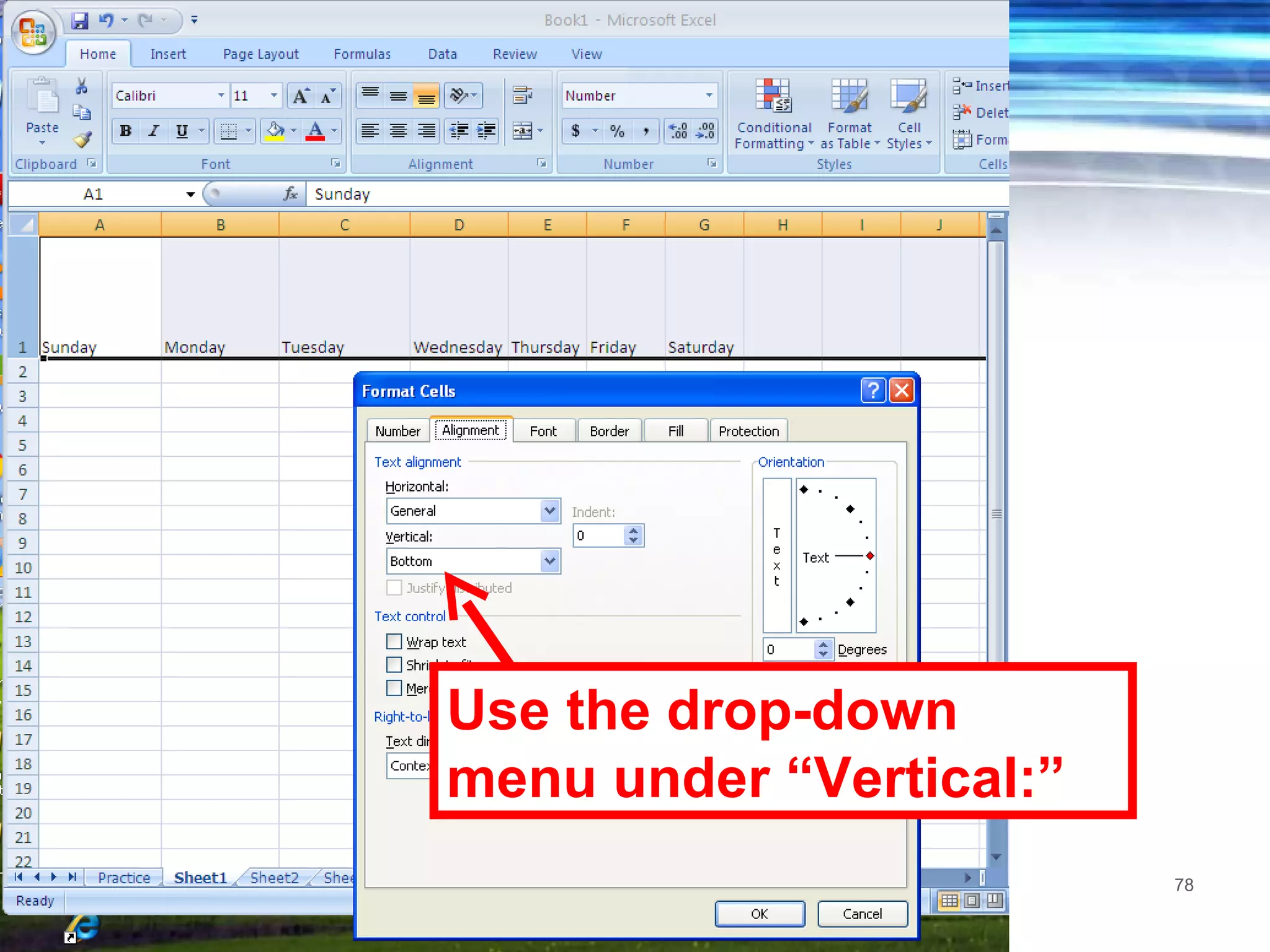Screen dimensions: 1270x952
Task: Open Format as Table gallery
Action: point(850,114)
